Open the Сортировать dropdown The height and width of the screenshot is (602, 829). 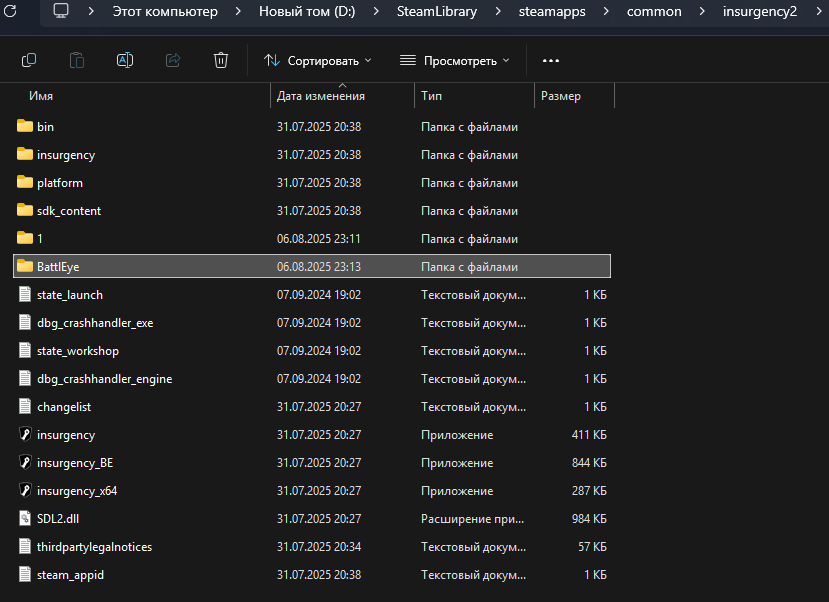pos(318,61)
